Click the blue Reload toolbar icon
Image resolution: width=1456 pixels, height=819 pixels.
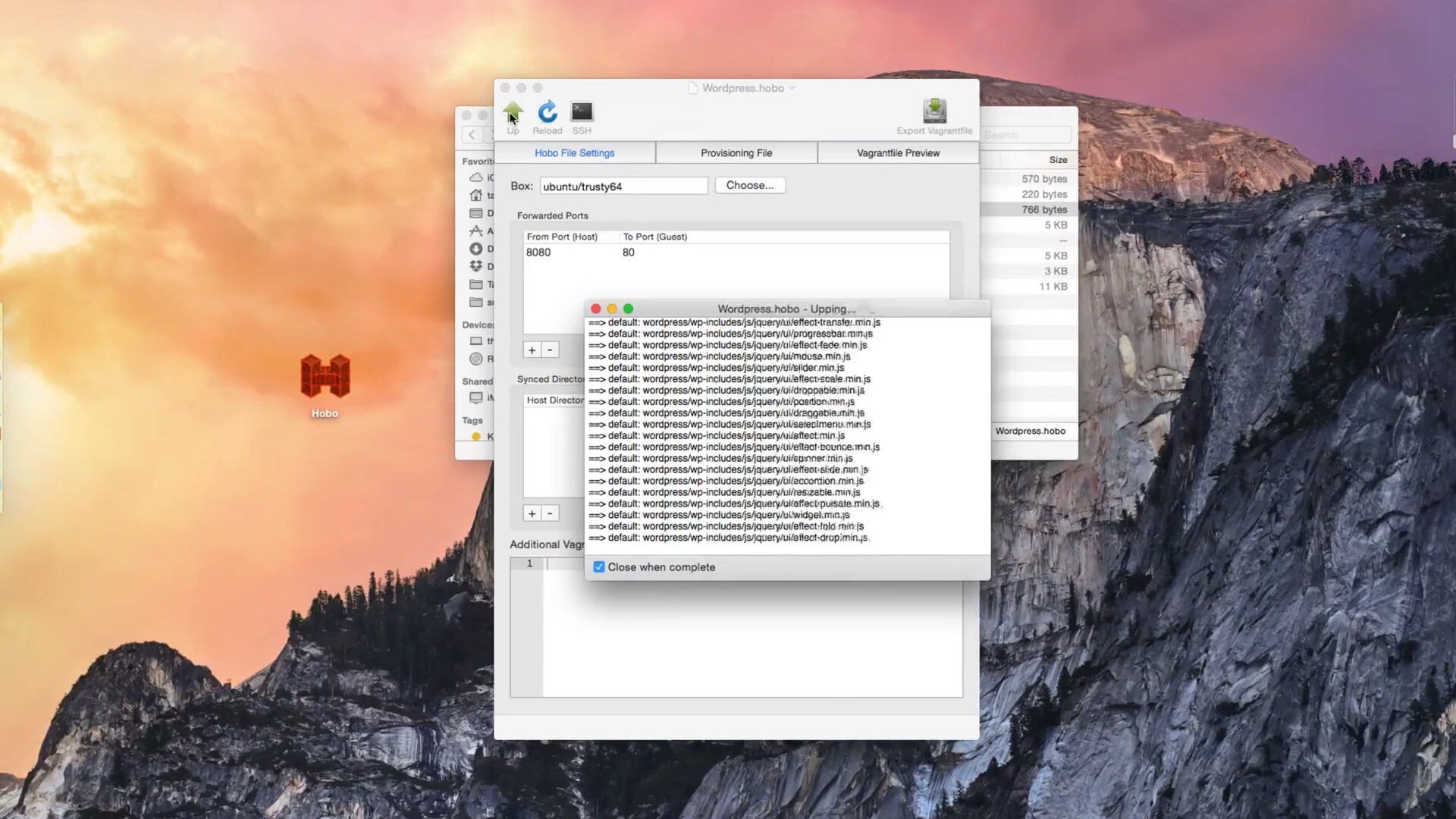pyautogui.click(x=547, y=112)
